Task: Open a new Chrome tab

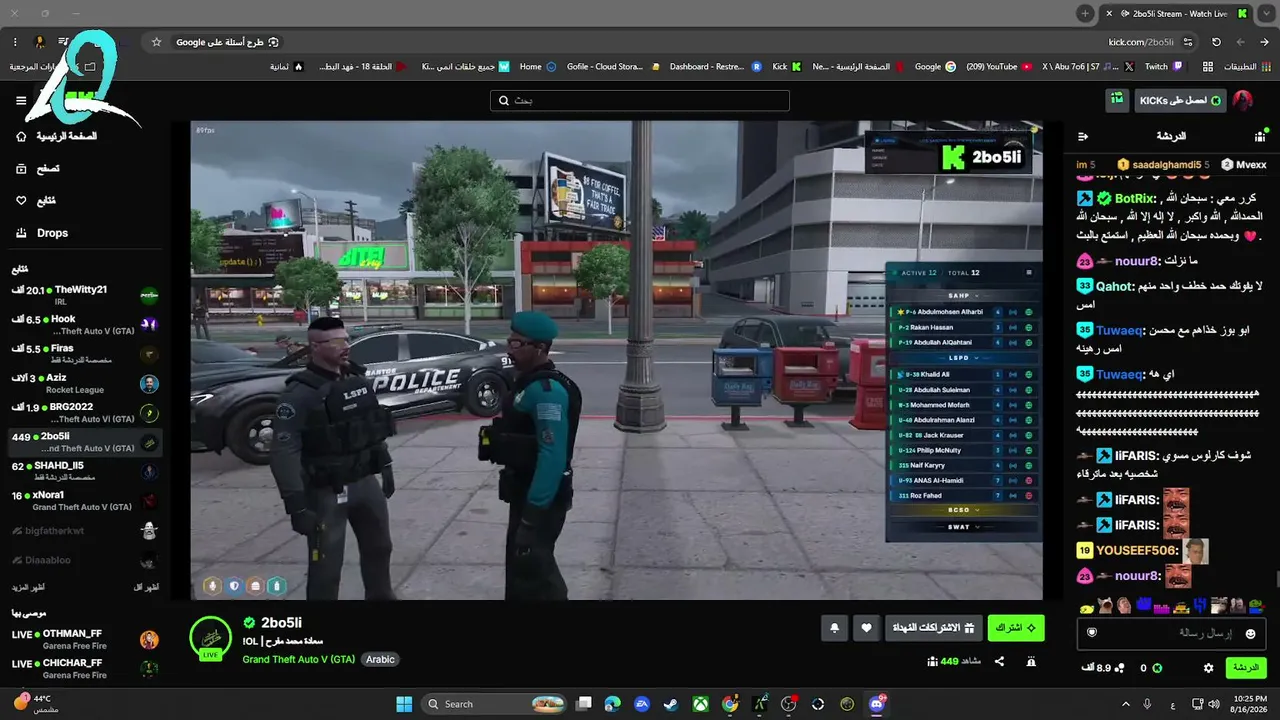Action: [1085, 13]
